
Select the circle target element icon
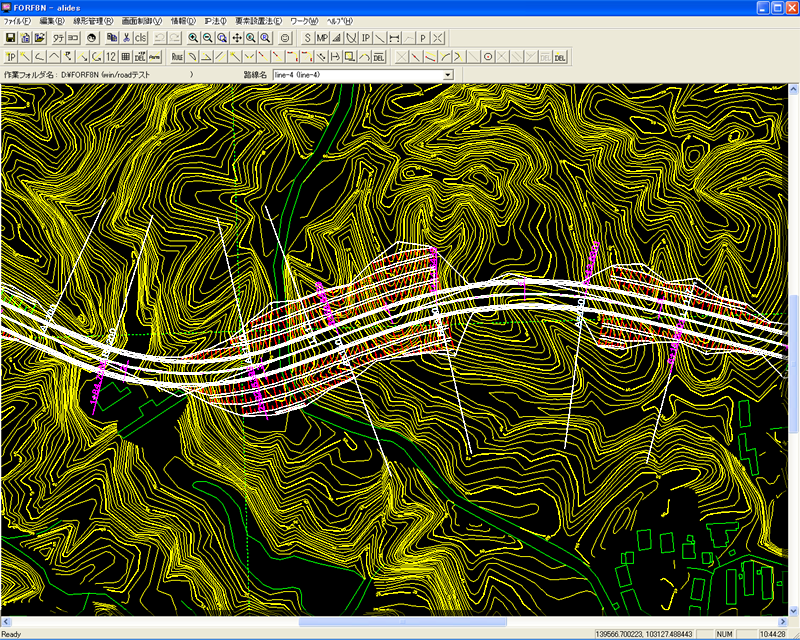click(x=488, y=56)
